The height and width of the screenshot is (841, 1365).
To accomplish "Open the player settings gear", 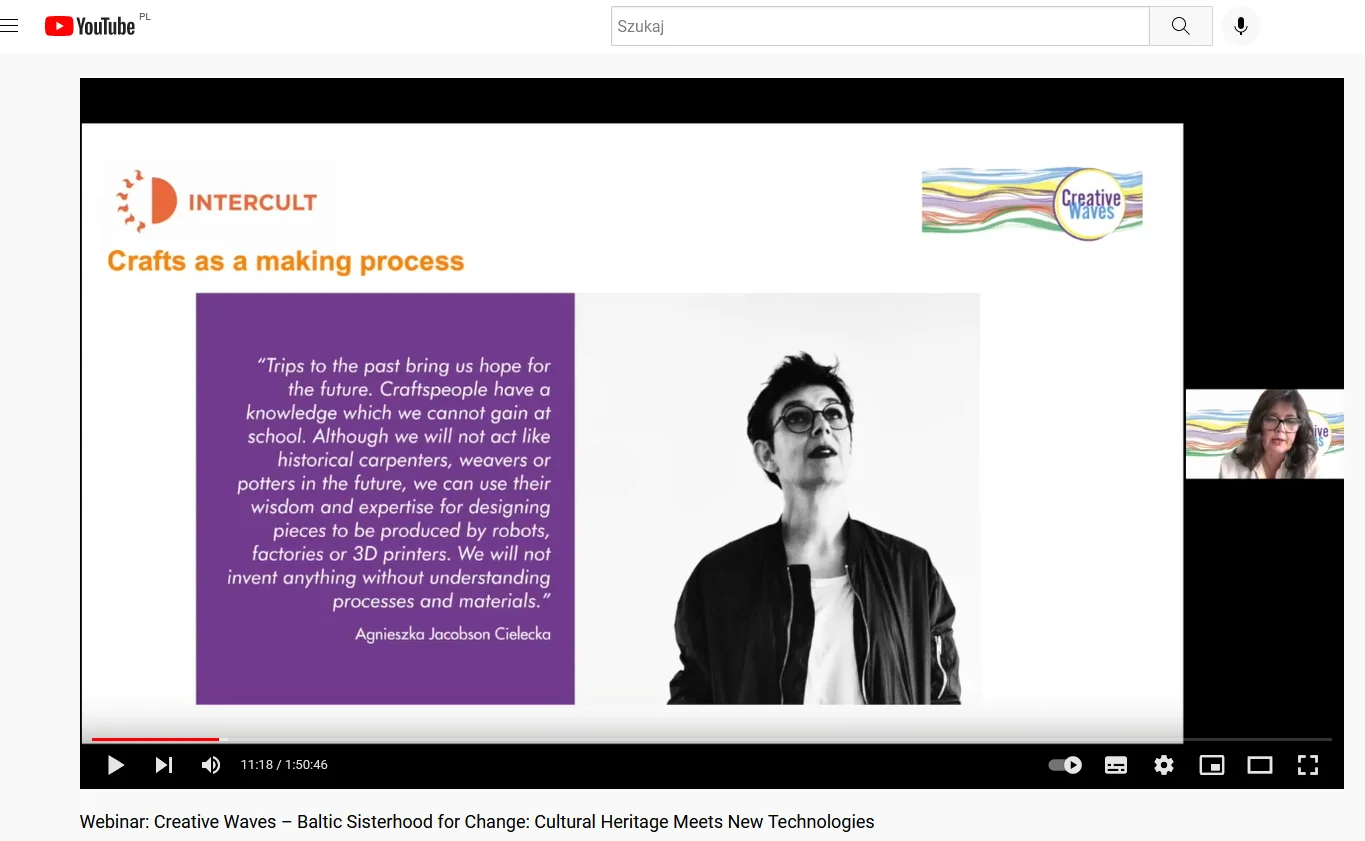I will click(1164, 765).
